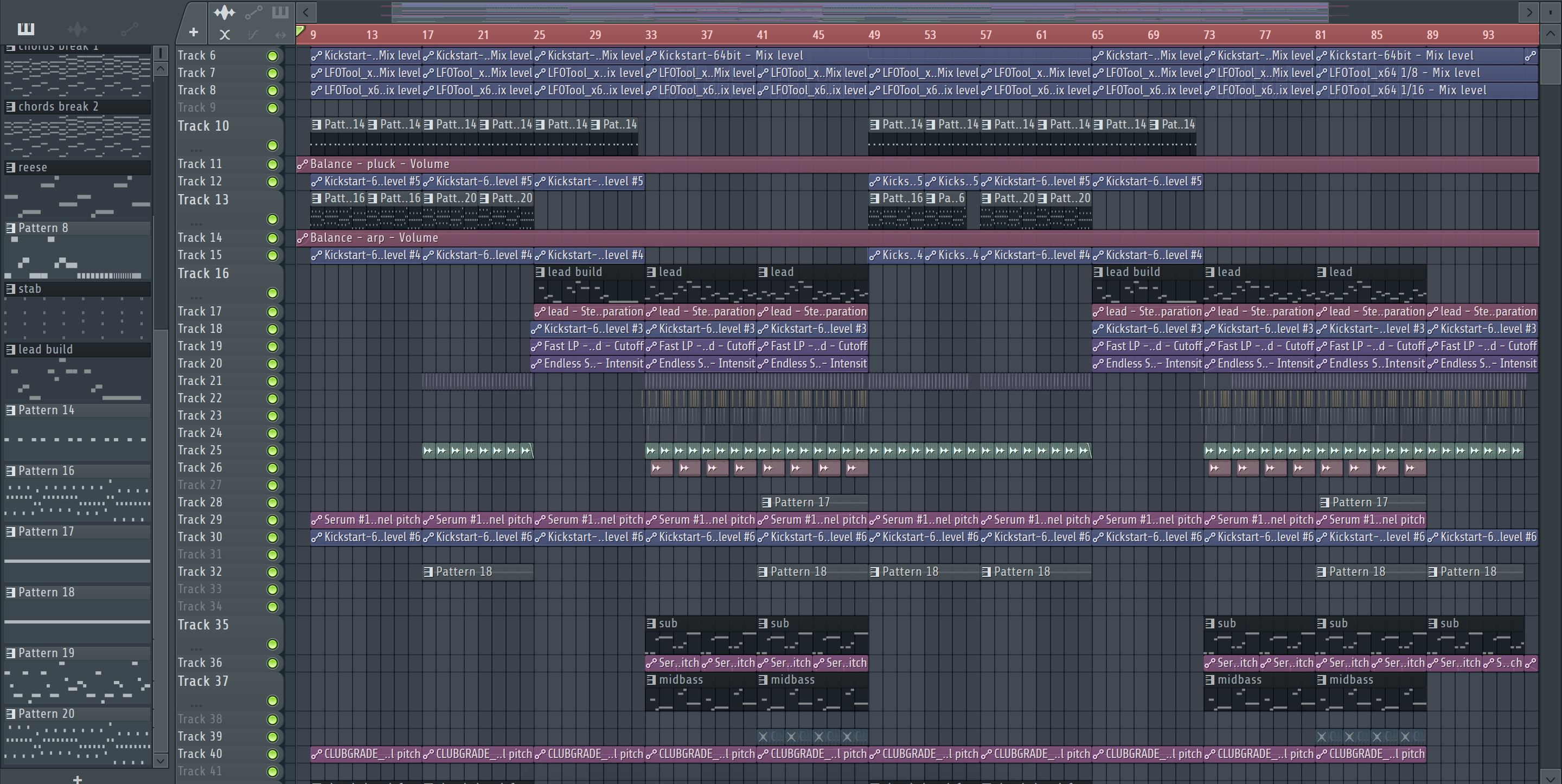The height and width of the screenshot is (784, 1562).
Task: Mute Track 6 with its green LED
Action: [x=272, y=56]
